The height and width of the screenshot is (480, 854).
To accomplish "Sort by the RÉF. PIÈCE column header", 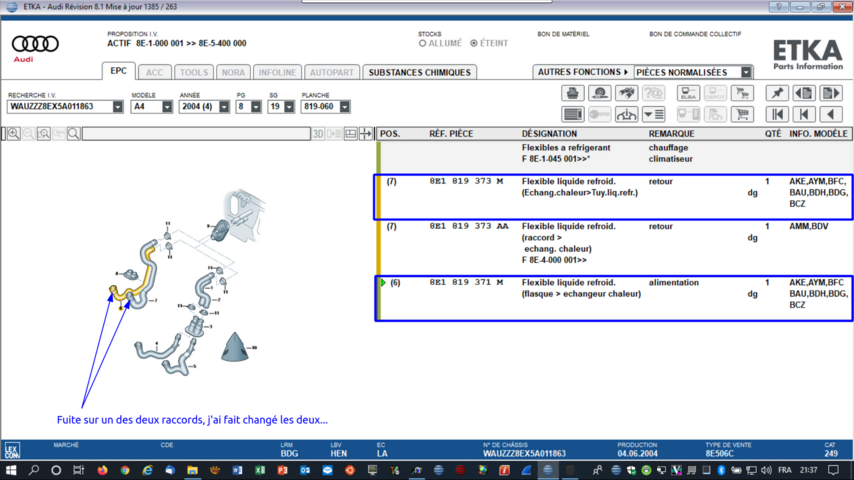I will coord(451,133).
